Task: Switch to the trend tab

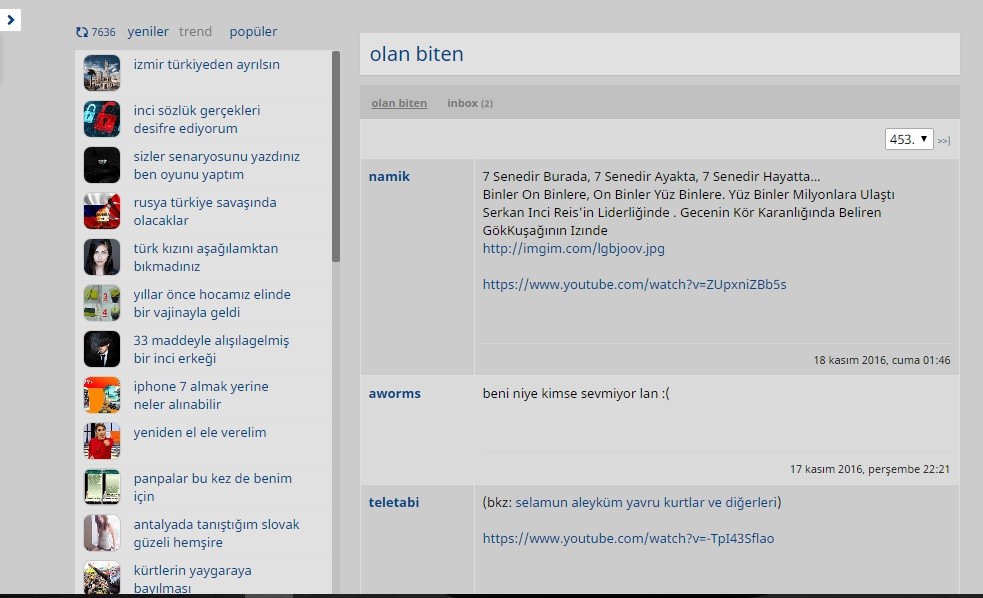Action: (196, 31)
